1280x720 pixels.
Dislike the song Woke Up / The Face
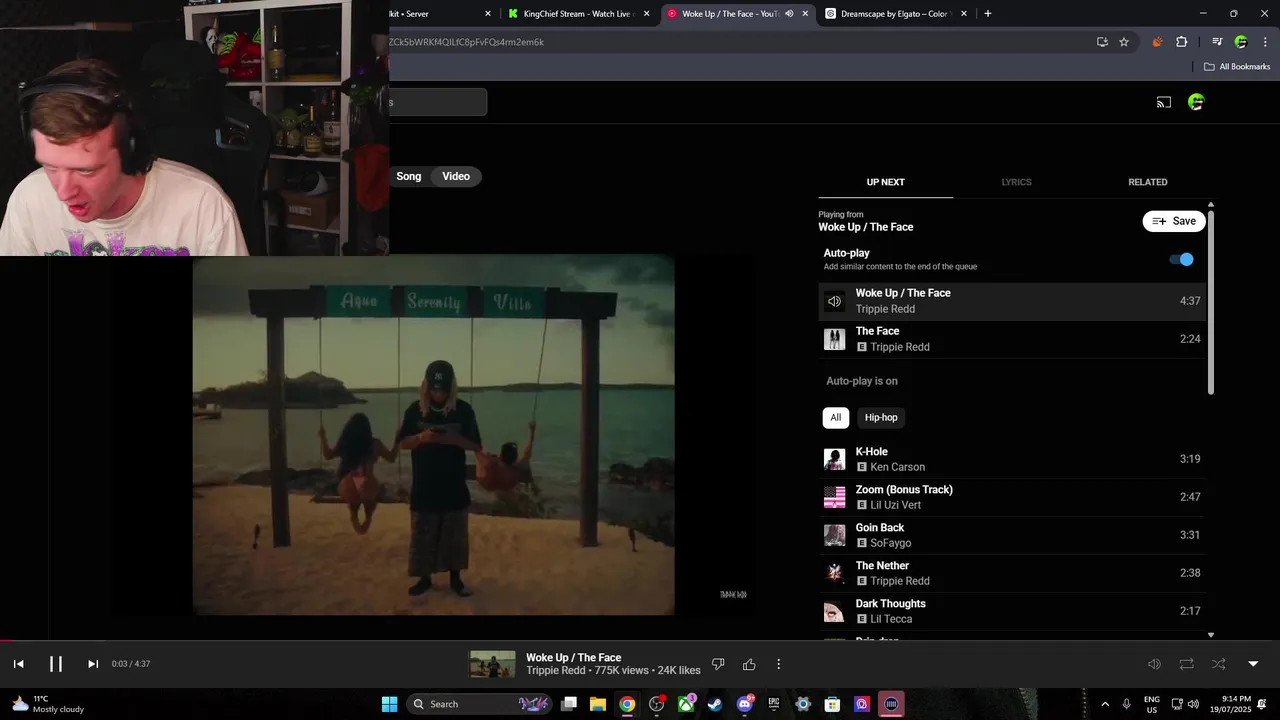(x=718, y=664)
